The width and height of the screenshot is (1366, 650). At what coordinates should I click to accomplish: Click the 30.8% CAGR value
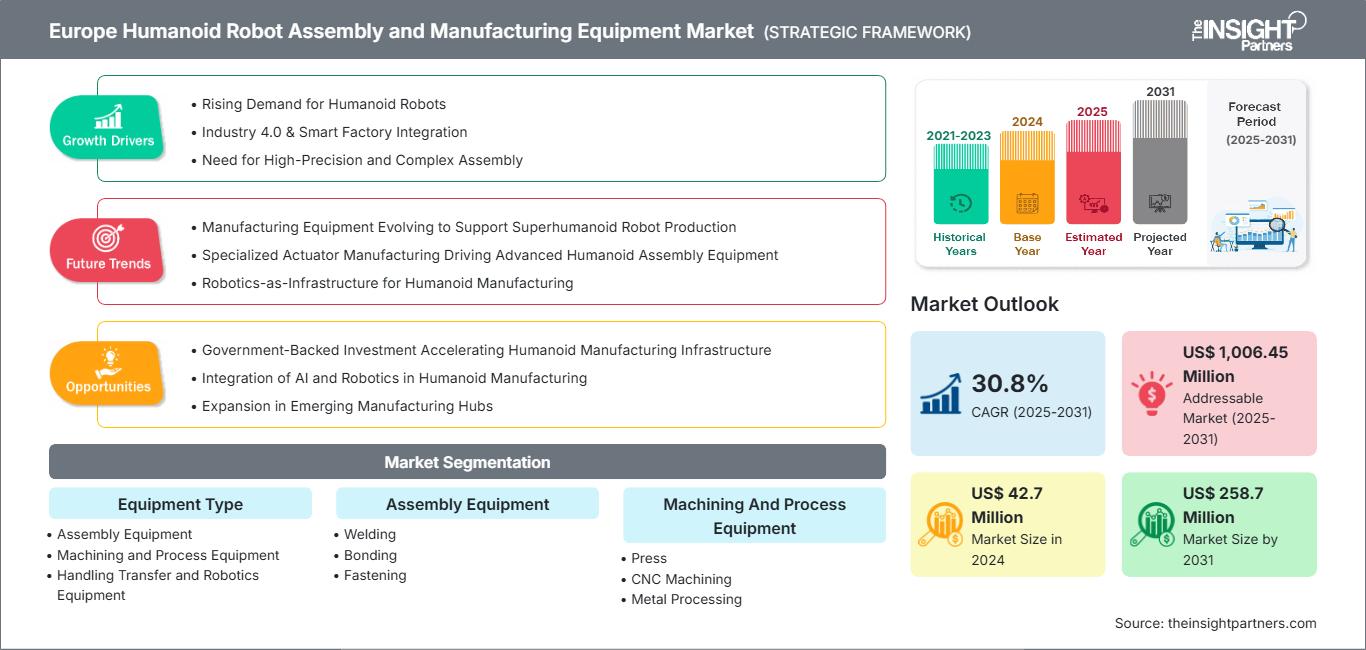[x=1009, y=384]
